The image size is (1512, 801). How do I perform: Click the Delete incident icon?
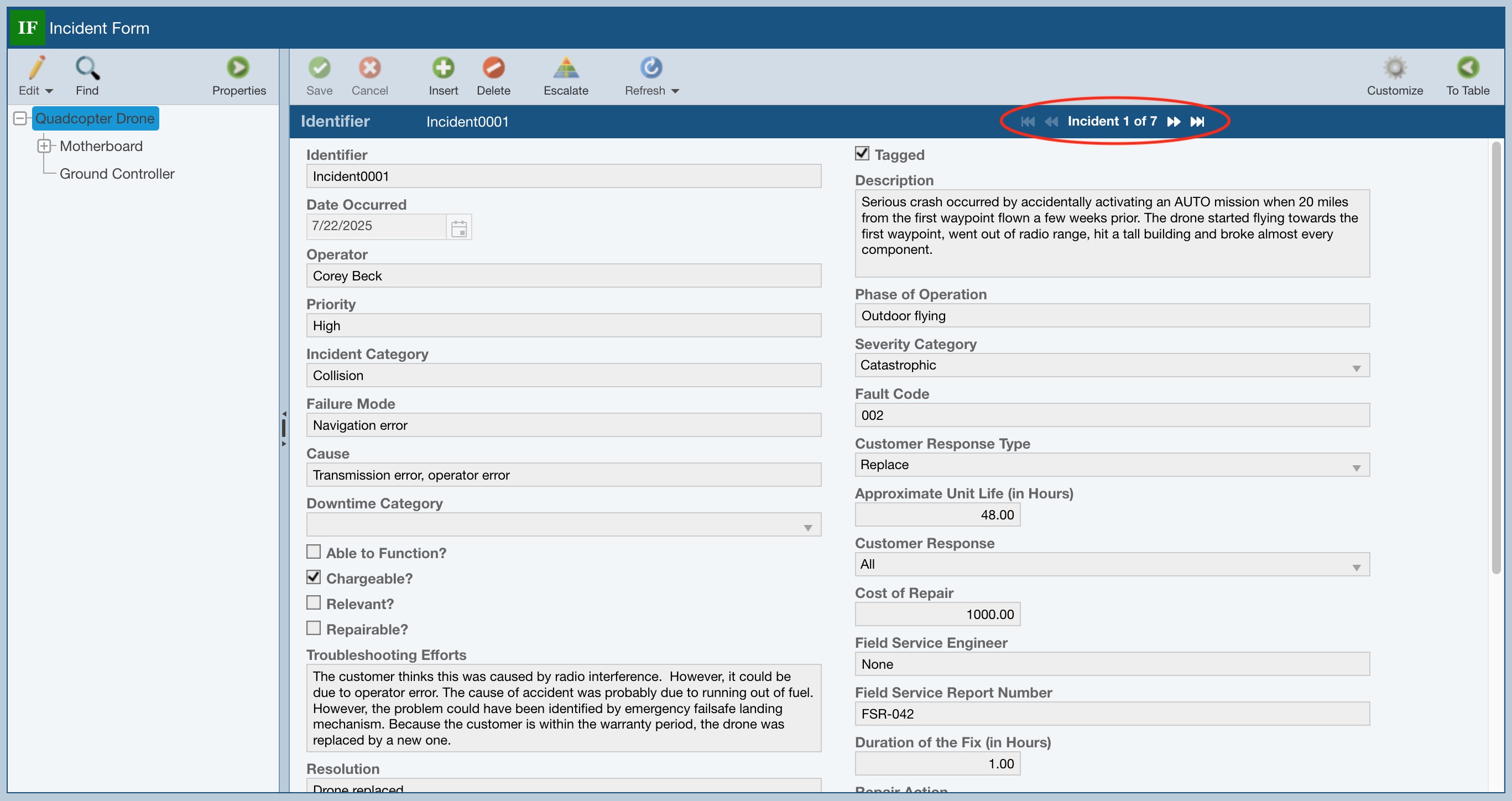(x=493, y=68)
